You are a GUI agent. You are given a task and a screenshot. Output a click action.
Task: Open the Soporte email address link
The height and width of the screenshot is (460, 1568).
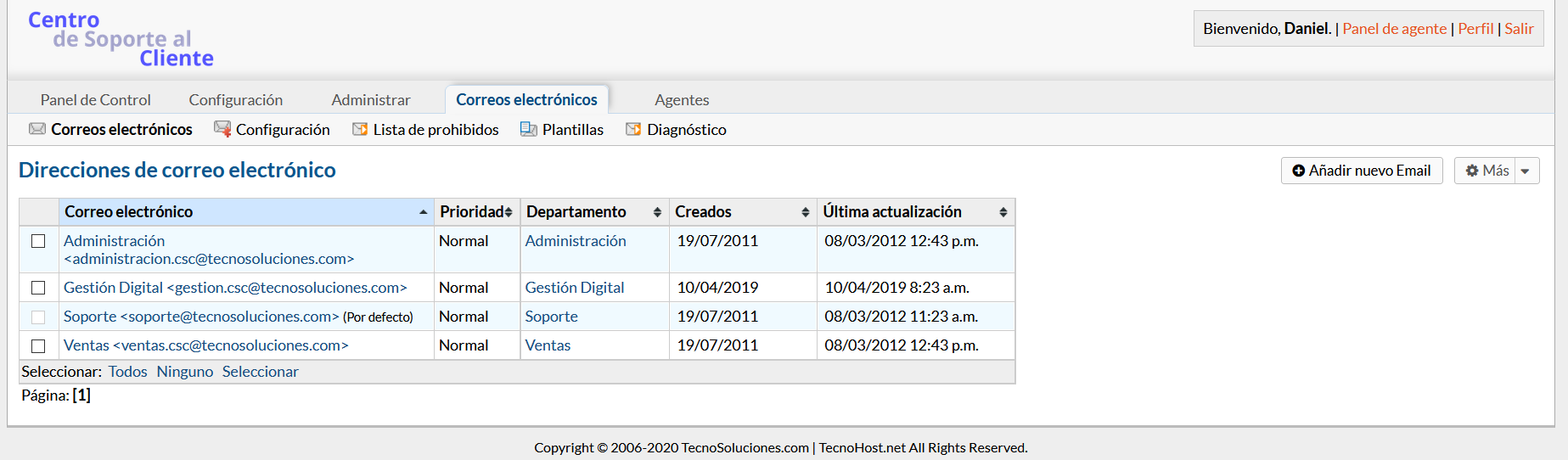tap(201, 317)
